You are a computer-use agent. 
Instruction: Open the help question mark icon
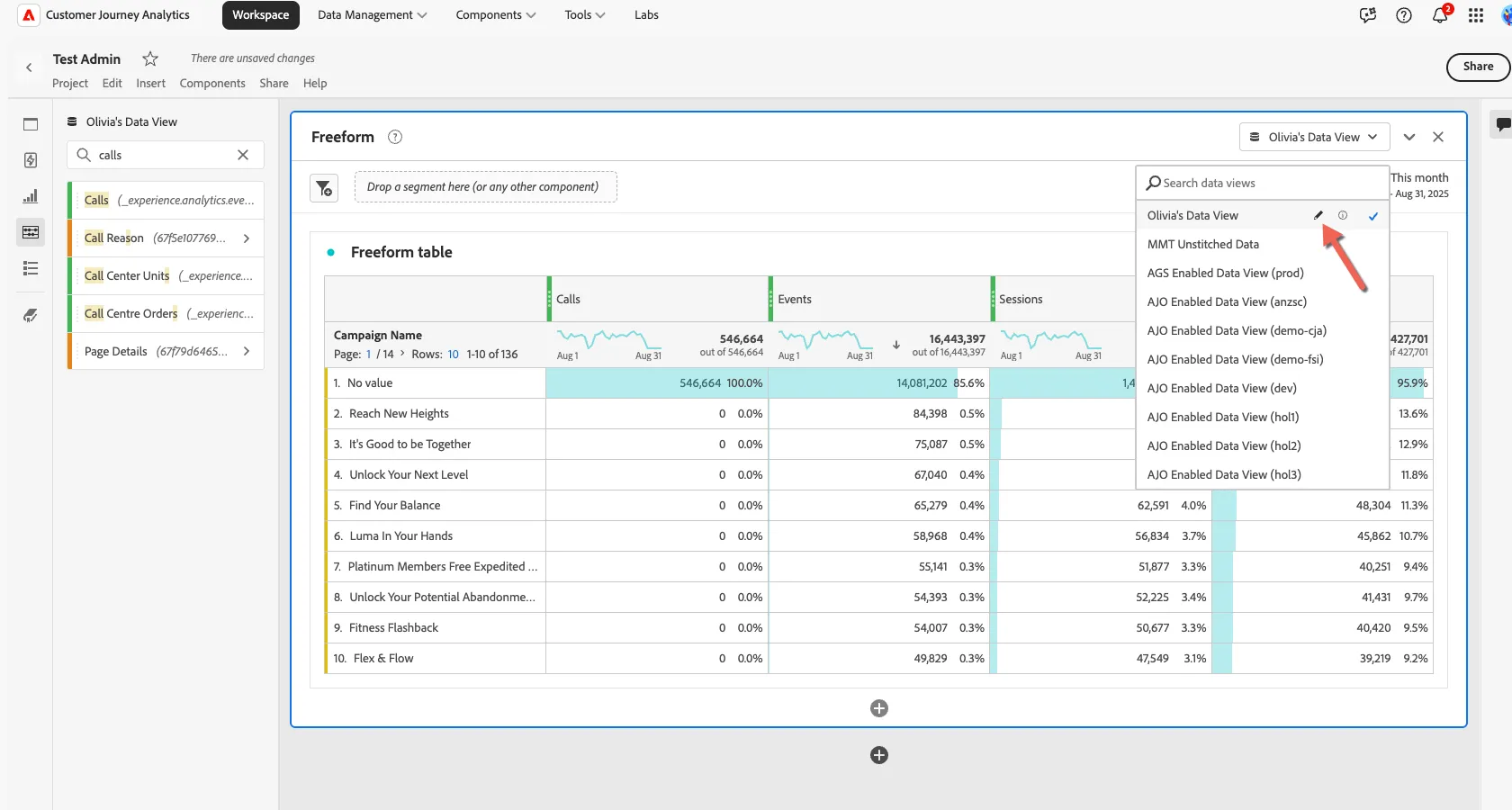coord(1404,15)
